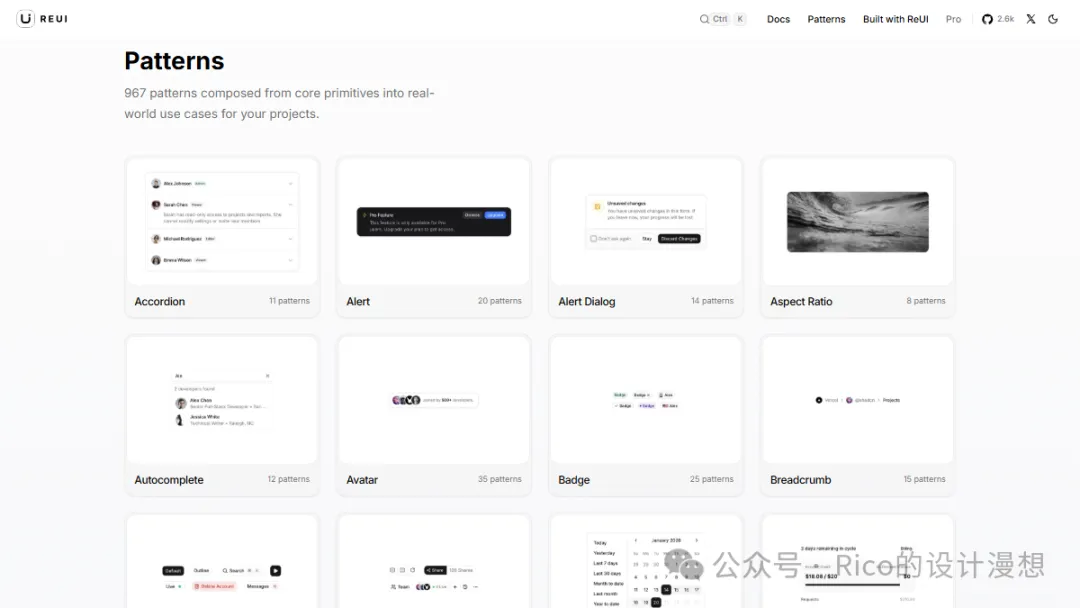
Task: Open search with the magnifier icon
Action: [x=704, y=19]
